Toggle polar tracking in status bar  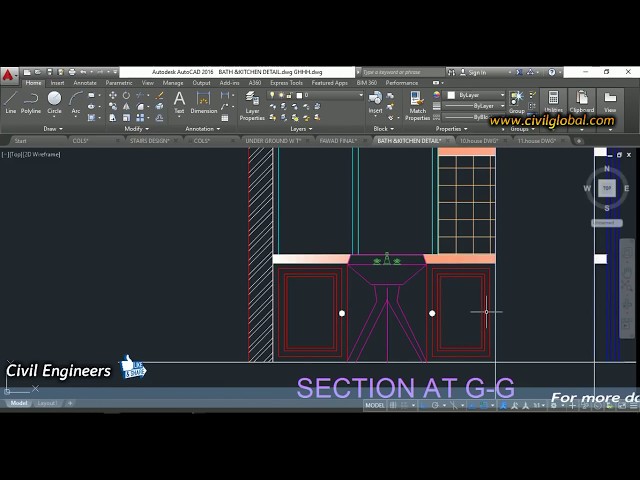(435, 405)
